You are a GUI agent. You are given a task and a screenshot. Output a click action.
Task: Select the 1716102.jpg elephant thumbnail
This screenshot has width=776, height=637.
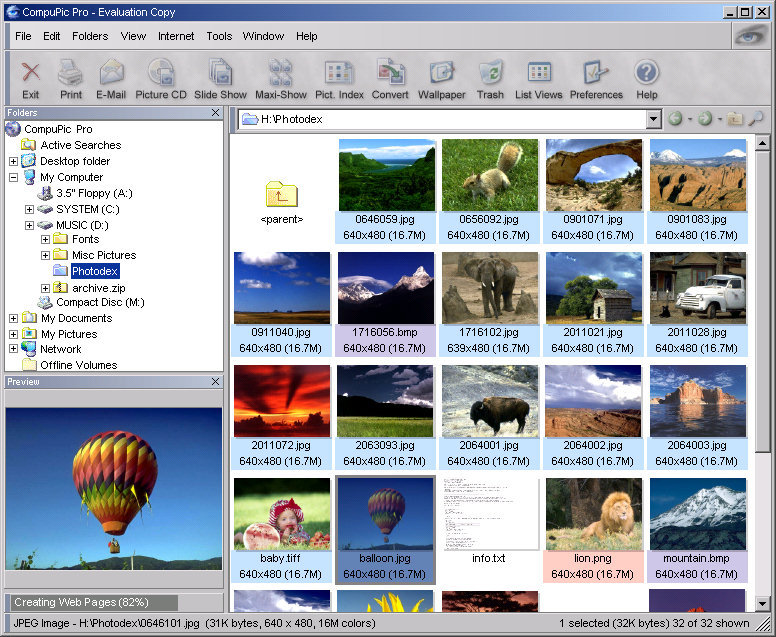point(489,288)
